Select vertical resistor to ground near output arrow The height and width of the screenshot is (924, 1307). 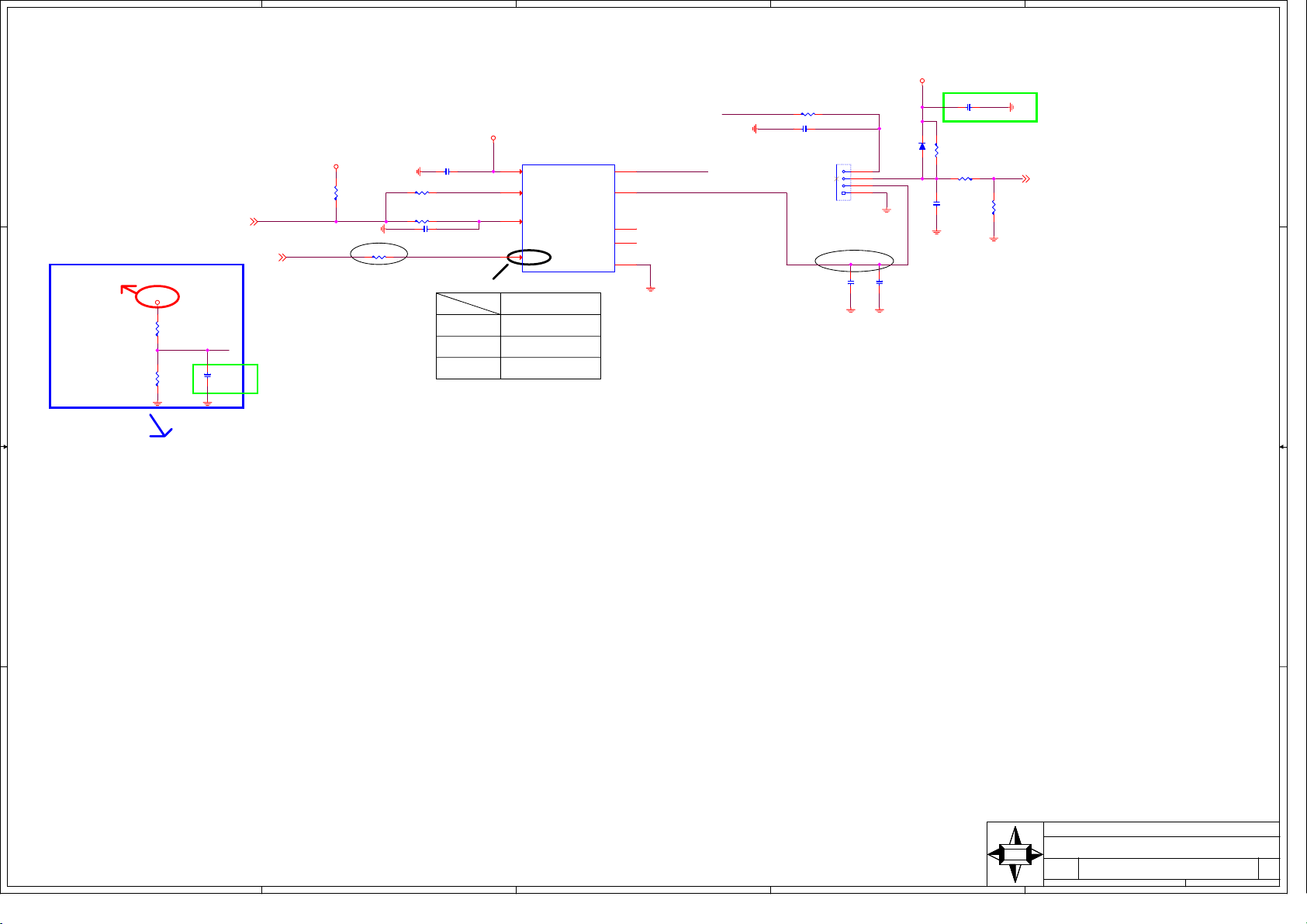[994, 208]
